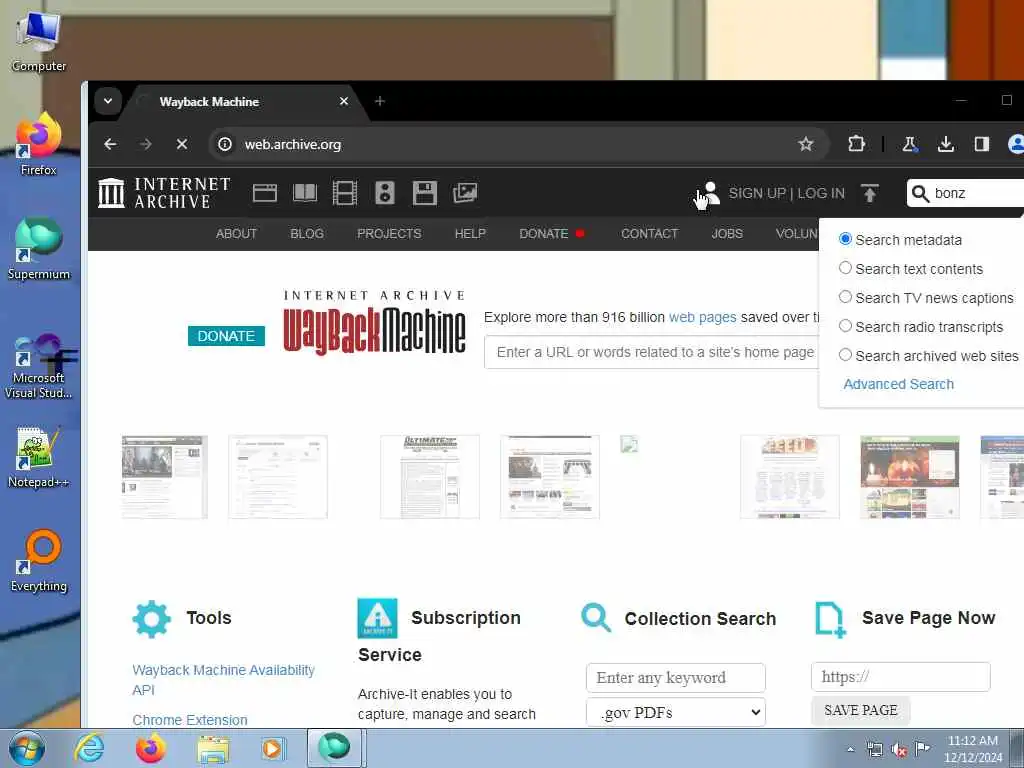The height and width of the screenshot is (768, 1024).
Task: Bookmark this page with star icon
Action: click(806, 144)
